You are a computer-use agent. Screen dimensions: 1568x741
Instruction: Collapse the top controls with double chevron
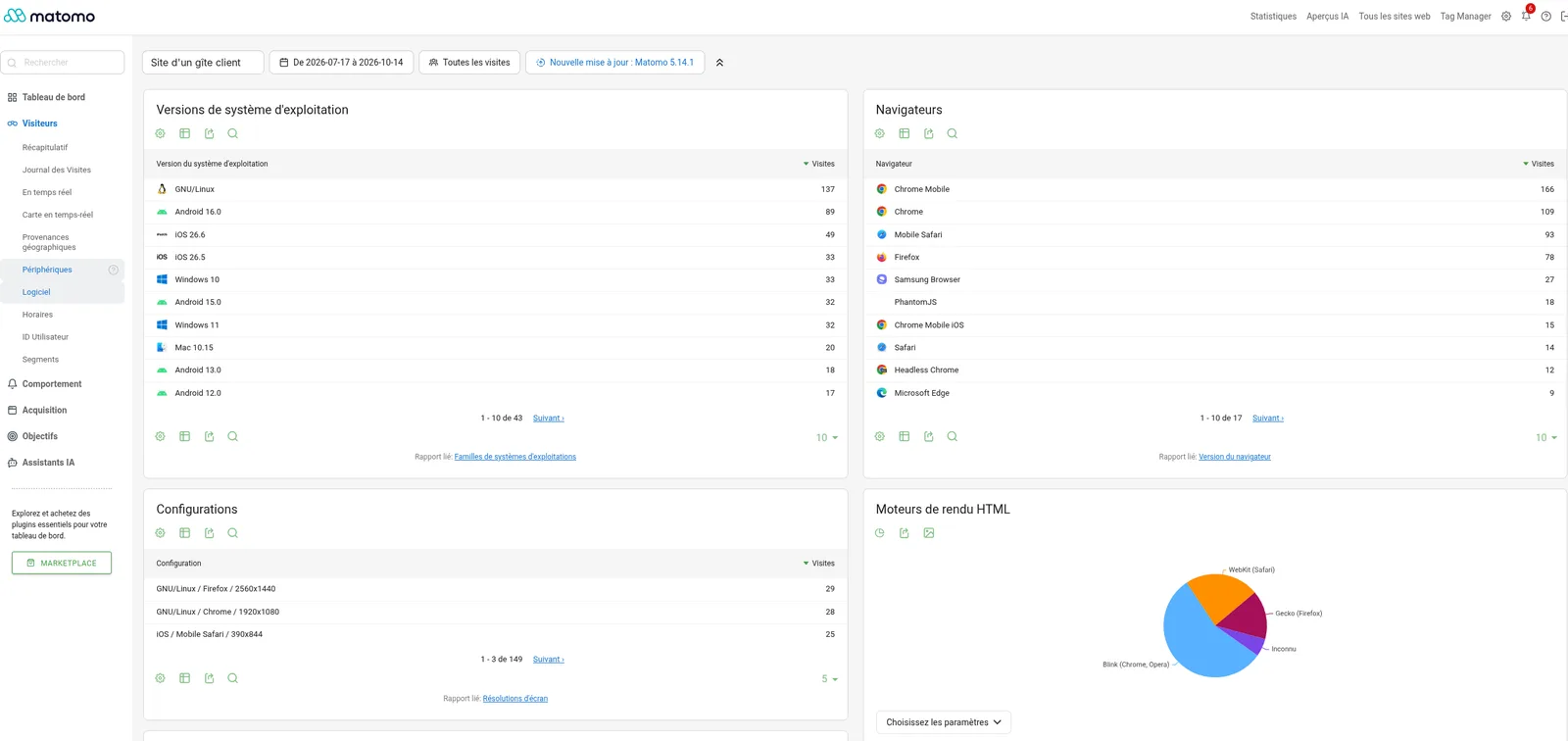(x=719, y=63)
